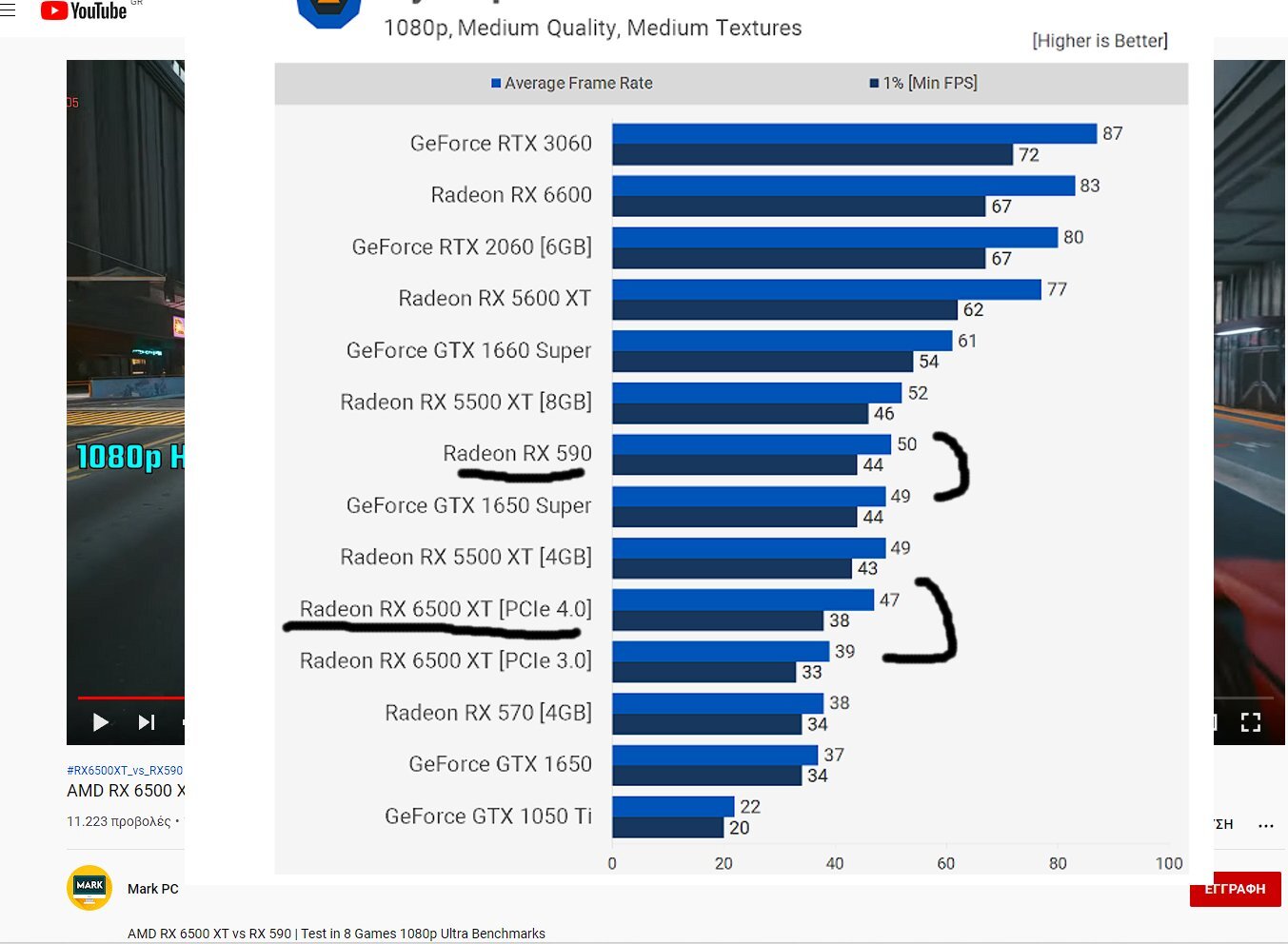Click the x-axis label 60
Screen dimensions: 1288x944
click(945, 864)
